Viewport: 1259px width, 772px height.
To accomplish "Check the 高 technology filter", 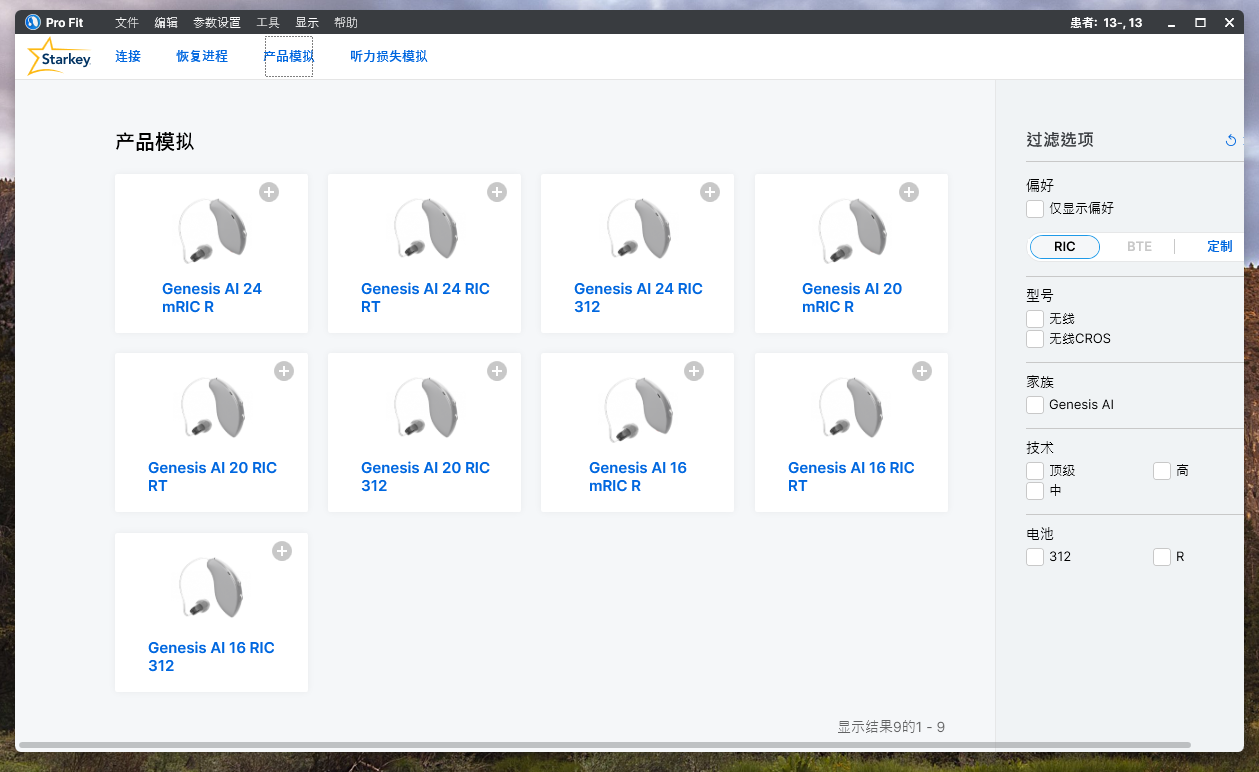I will click(x=1162, y=471).
